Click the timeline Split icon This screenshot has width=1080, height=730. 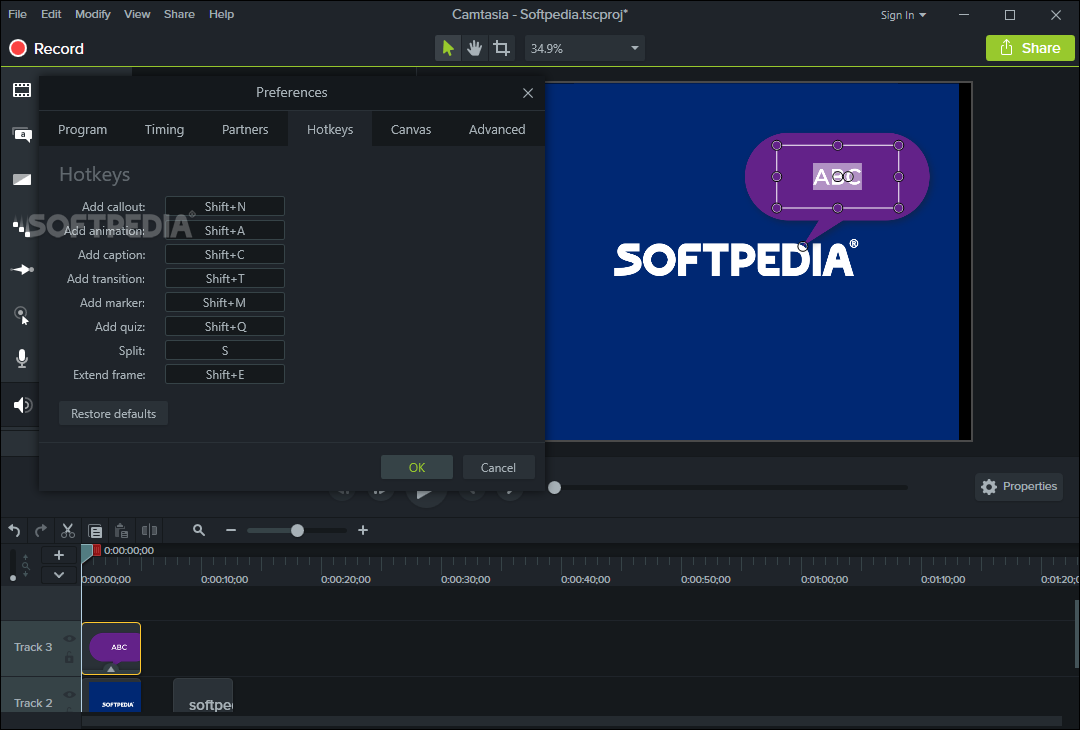click(149, 530)
